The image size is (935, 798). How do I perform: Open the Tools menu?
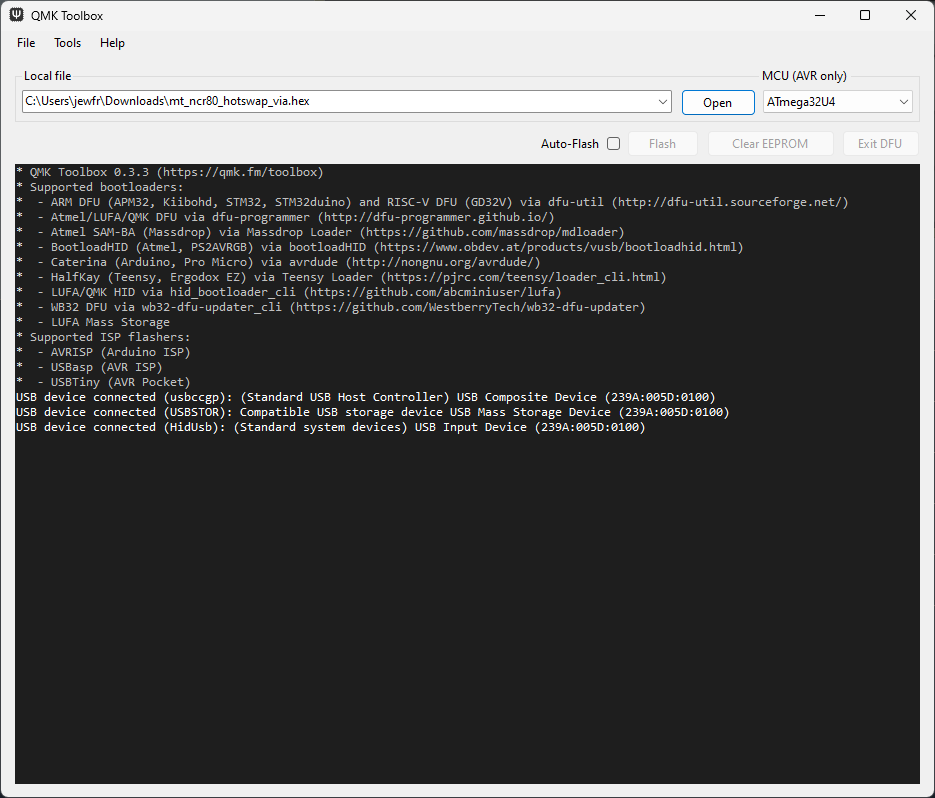67,43
